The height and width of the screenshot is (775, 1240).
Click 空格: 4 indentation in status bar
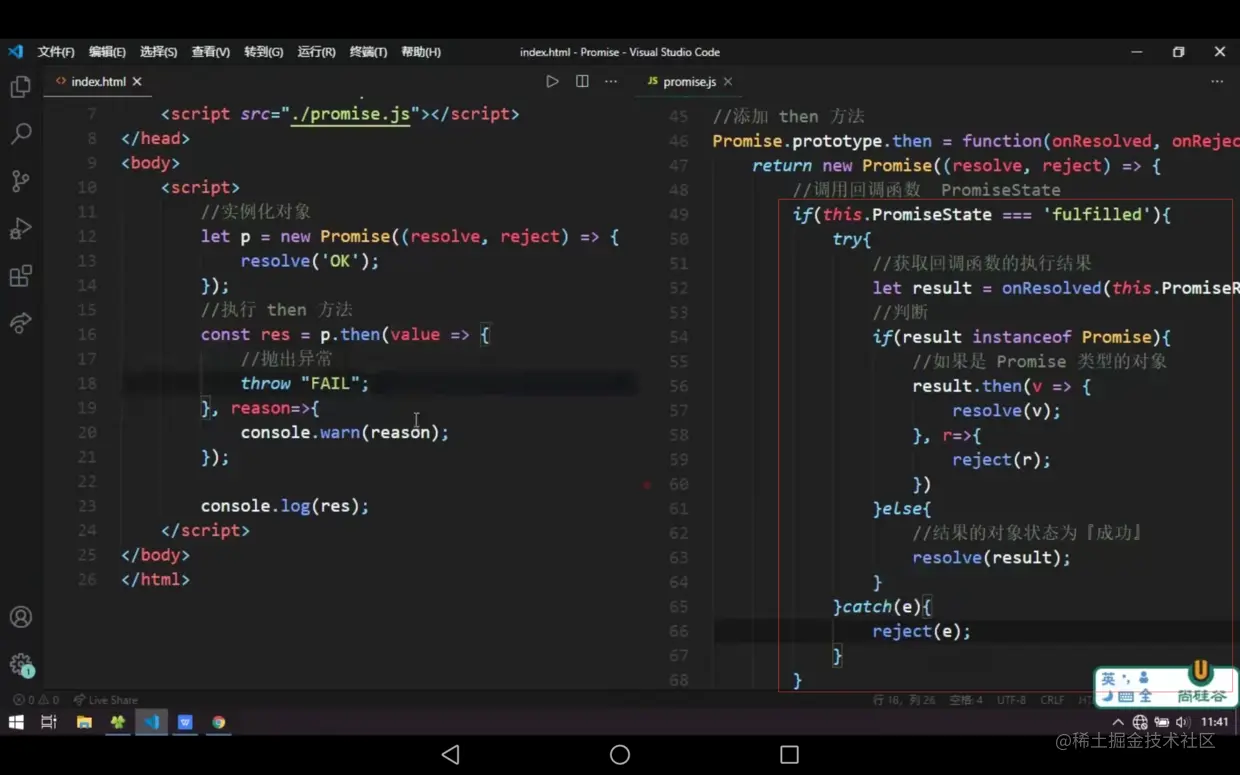click(x=966, y=700)
